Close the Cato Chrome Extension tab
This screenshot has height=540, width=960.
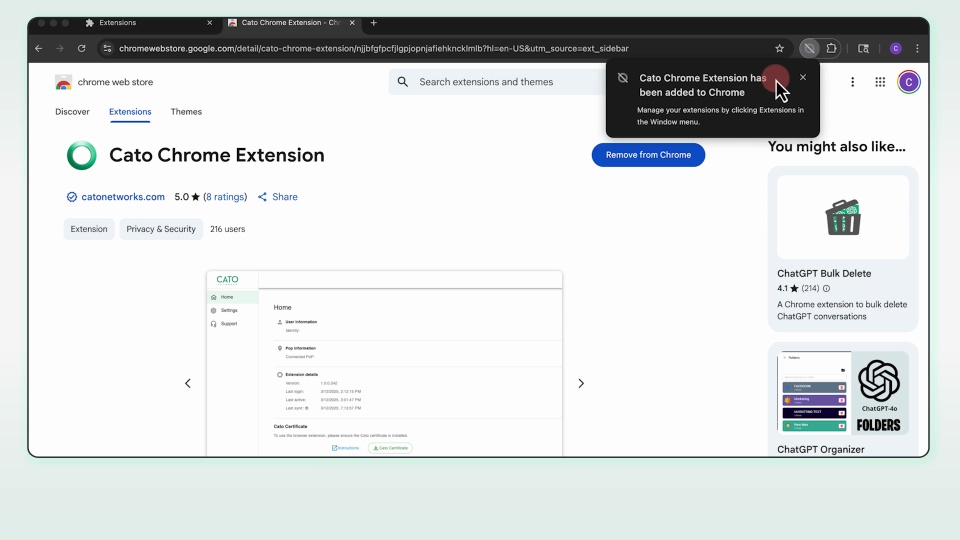click(352, 23)
